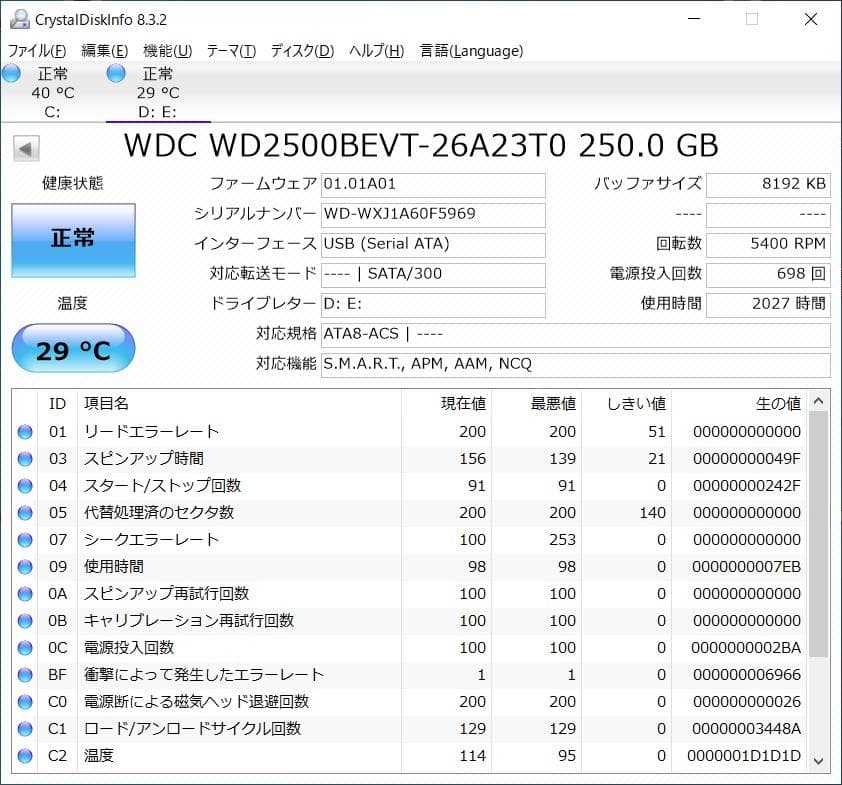Click status orb for スピンアップ時間 row
842x785 pixels.
[x=25, y=459]
